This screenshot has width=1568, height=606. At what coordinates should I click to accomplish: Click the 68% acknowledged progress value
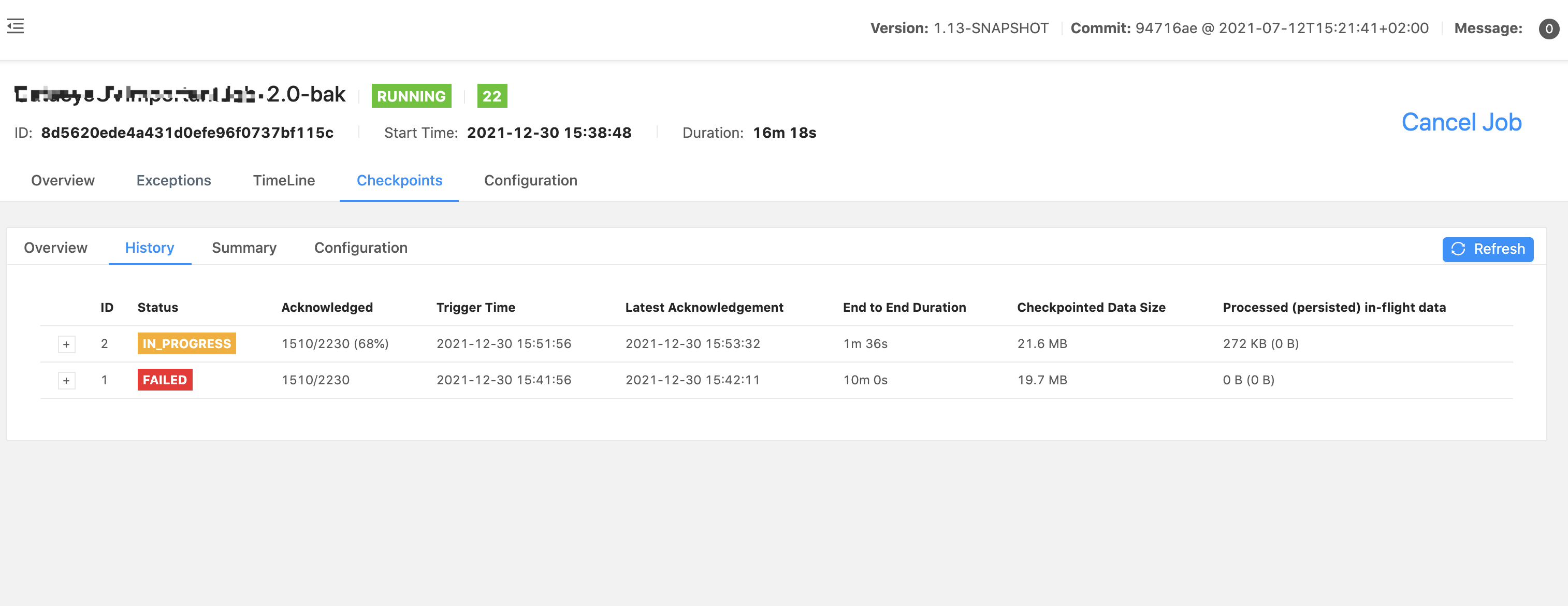point(336,343)
